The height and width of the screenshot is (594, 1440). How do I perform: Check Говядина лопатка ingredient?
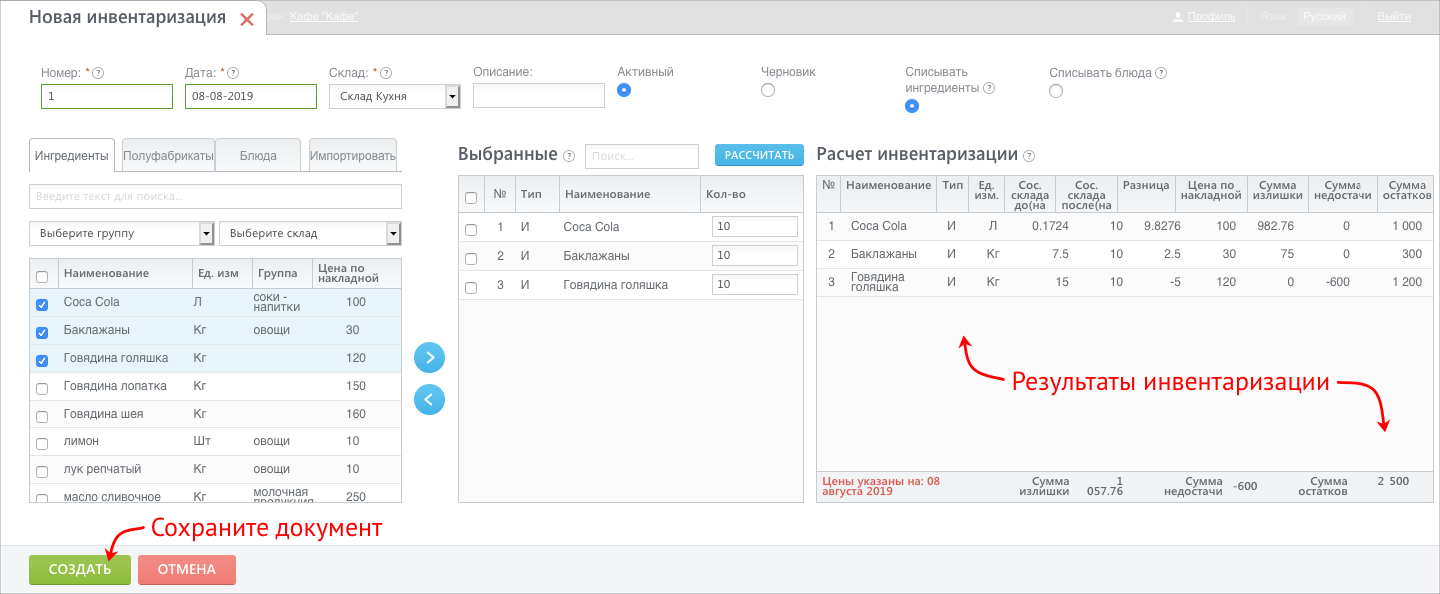42,389
